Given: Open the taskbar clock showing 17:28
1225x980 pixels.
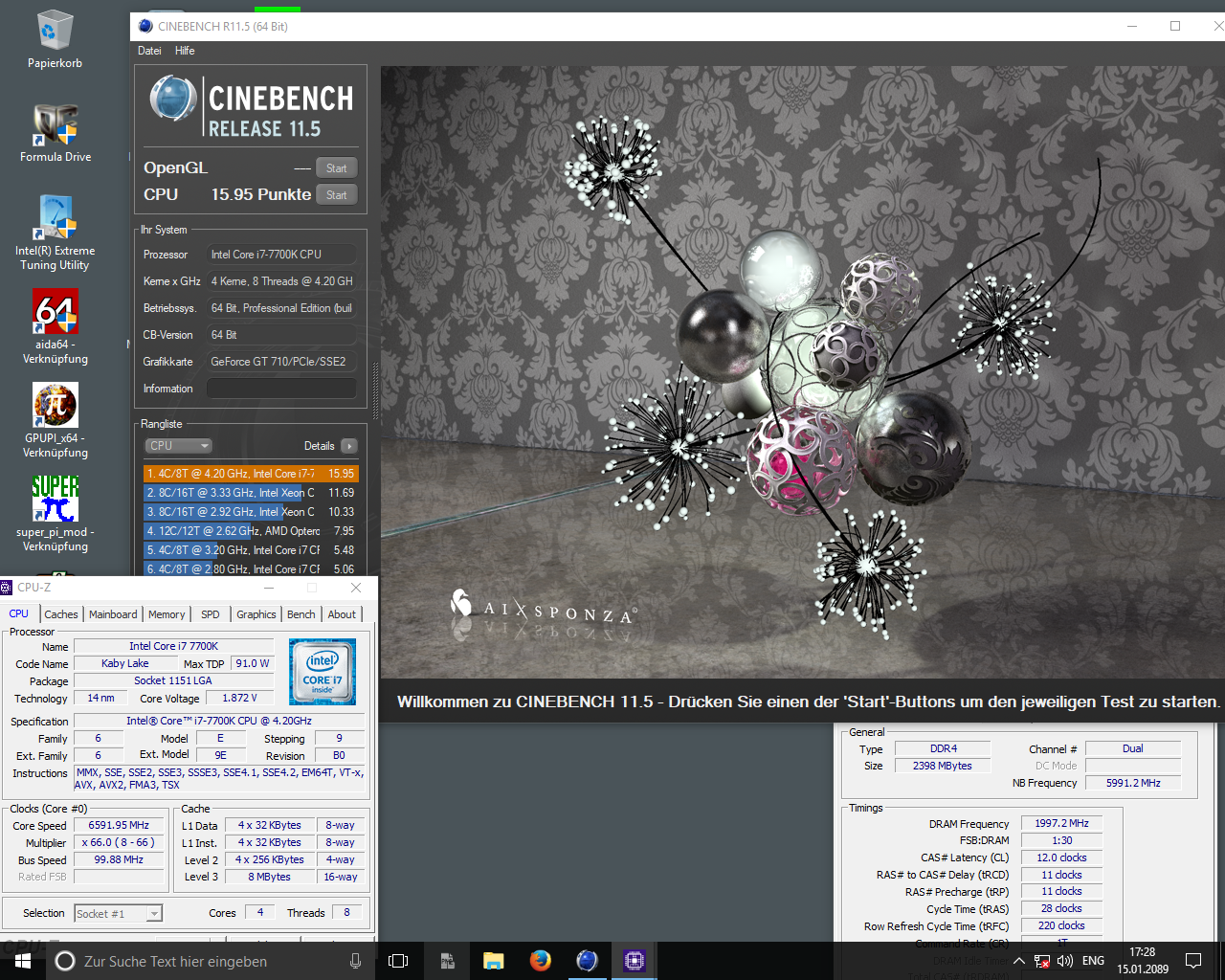Looking at the screenshot, I should (x=1143, y=961).
